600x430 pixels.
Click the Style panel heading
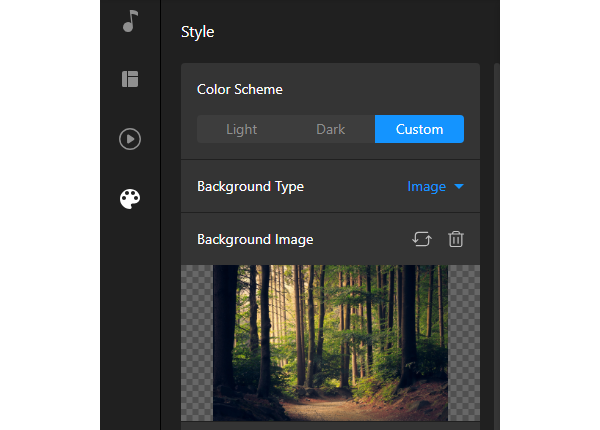click(197, 32)
